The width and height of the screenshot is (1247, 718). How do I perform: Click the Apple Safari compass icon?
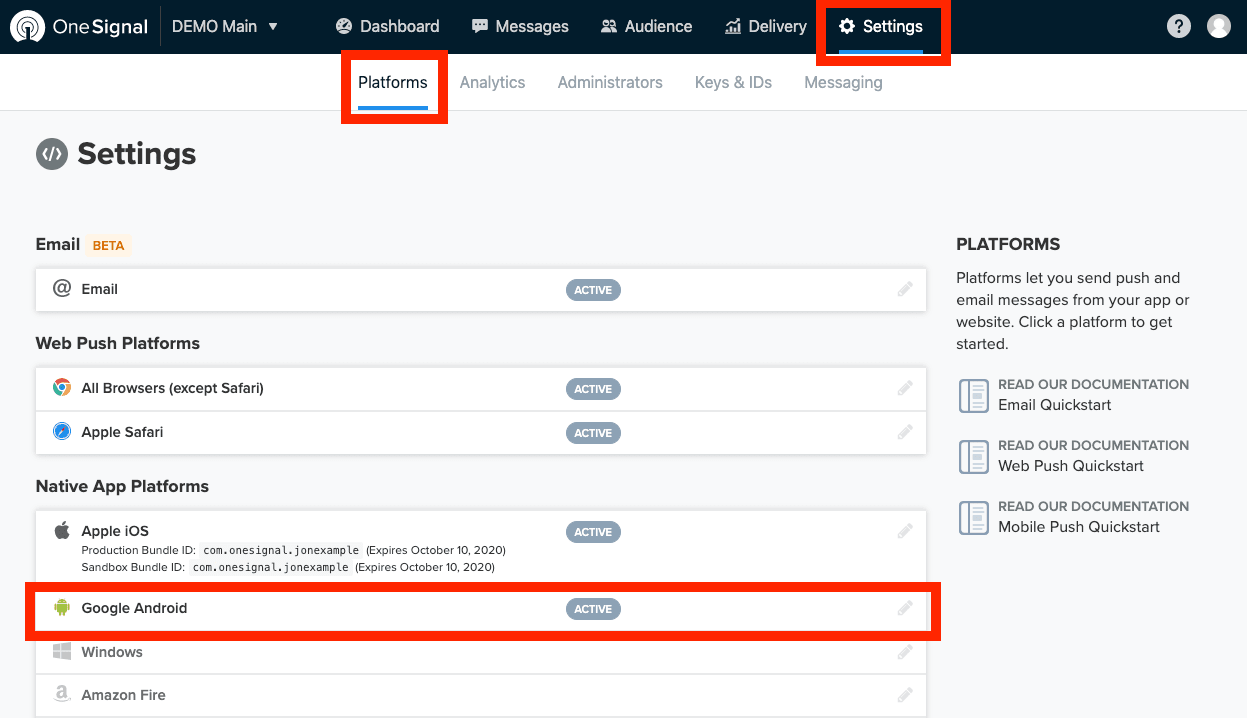click(x=62, y=431)
